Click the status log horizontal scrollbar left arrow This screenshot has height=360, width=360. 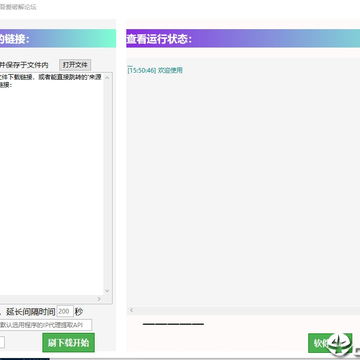[131, 310]
